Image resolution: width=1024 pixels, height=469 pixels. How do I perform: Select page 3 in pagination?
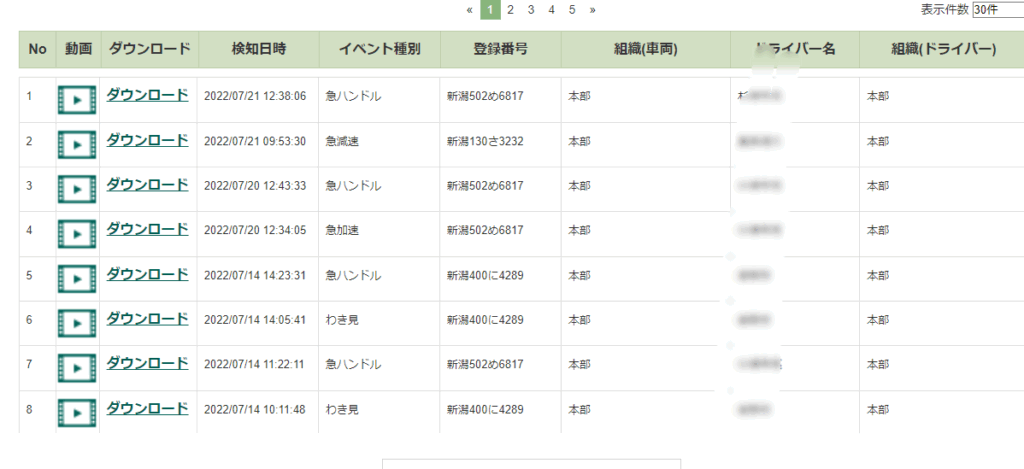[531, 10]
